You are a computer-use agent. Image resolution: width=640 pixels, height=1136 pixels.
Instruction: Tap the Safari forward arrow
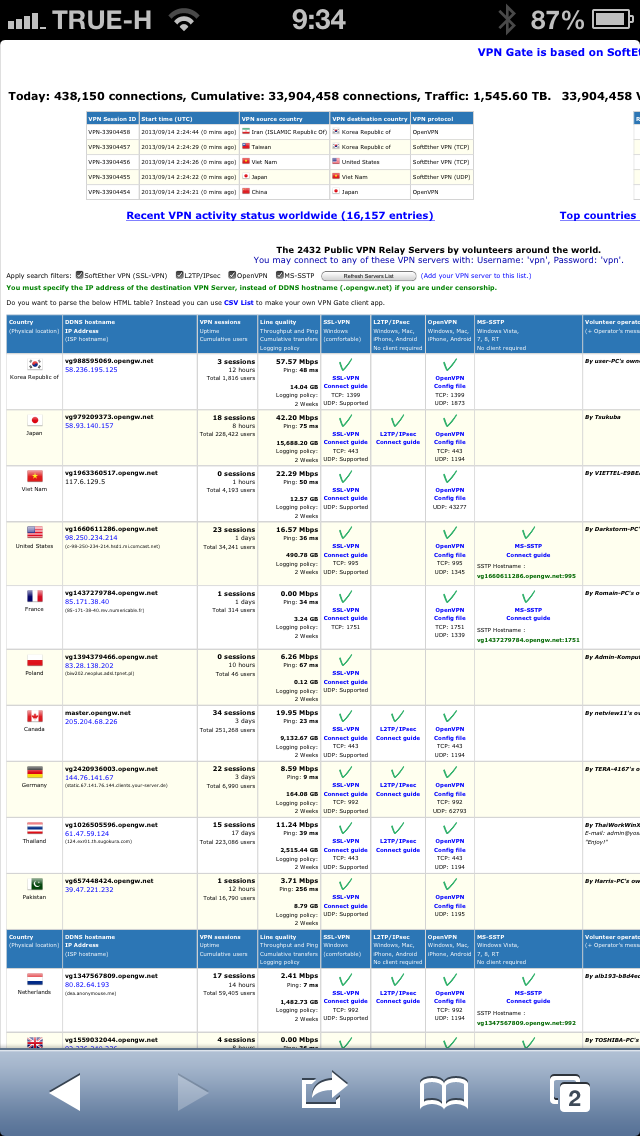[x=193, y=1093]
